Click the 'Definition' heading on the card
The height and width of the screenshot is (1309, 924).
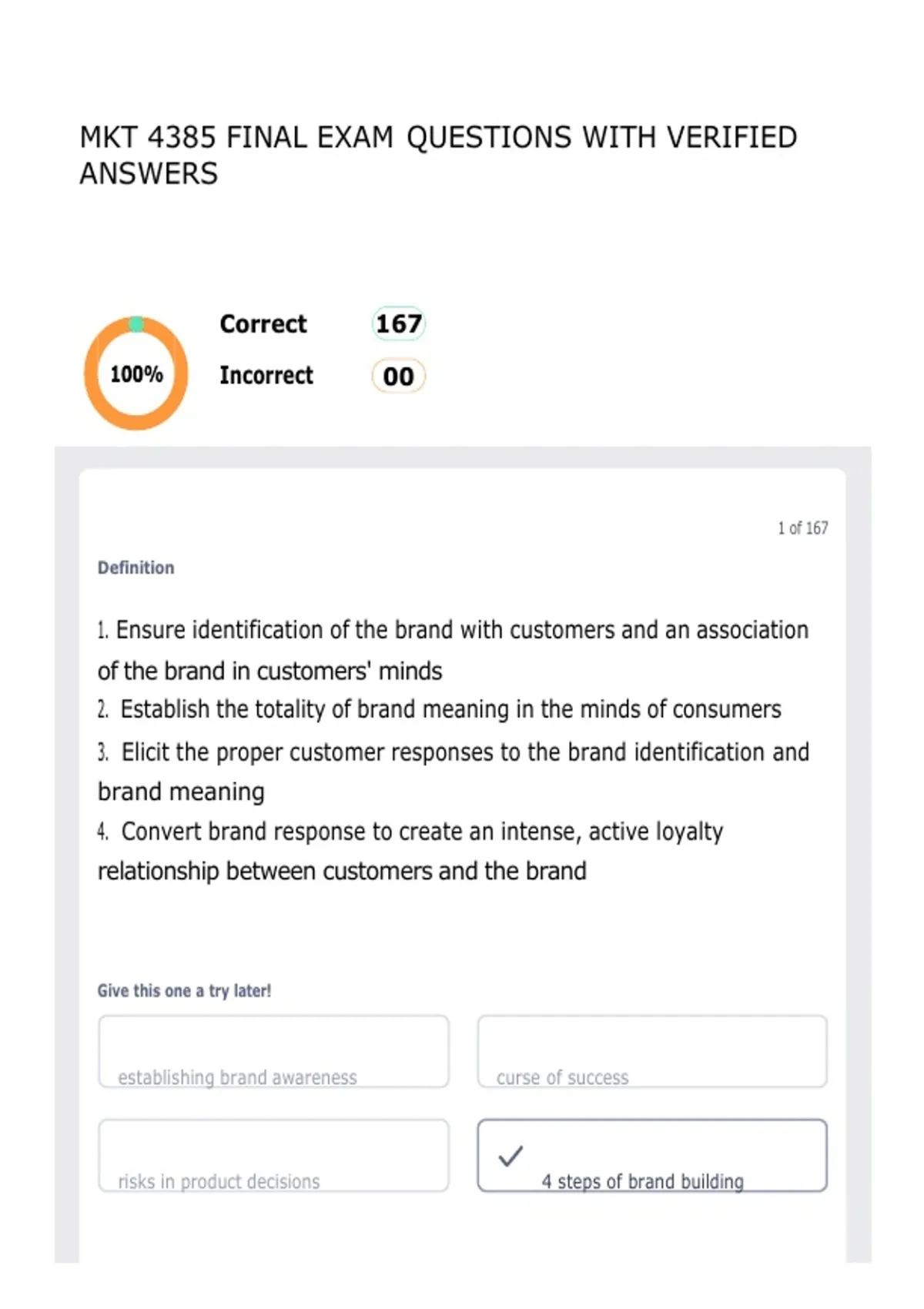pos(136,567)
